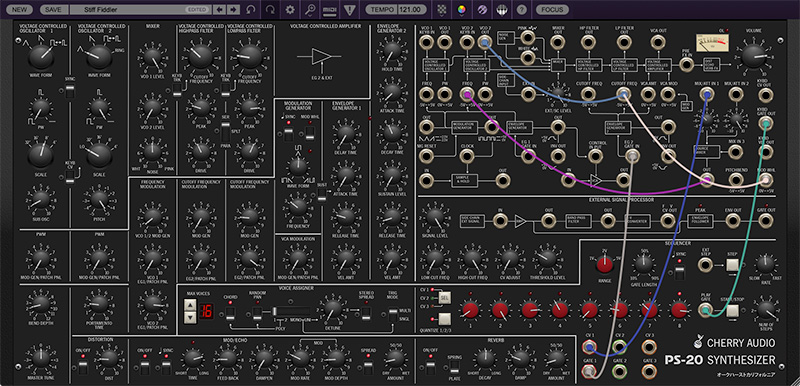Click the highpass CUTOFF FREQUENCY knob
Screen dimensions: 800x386
[x=201, y=56]
